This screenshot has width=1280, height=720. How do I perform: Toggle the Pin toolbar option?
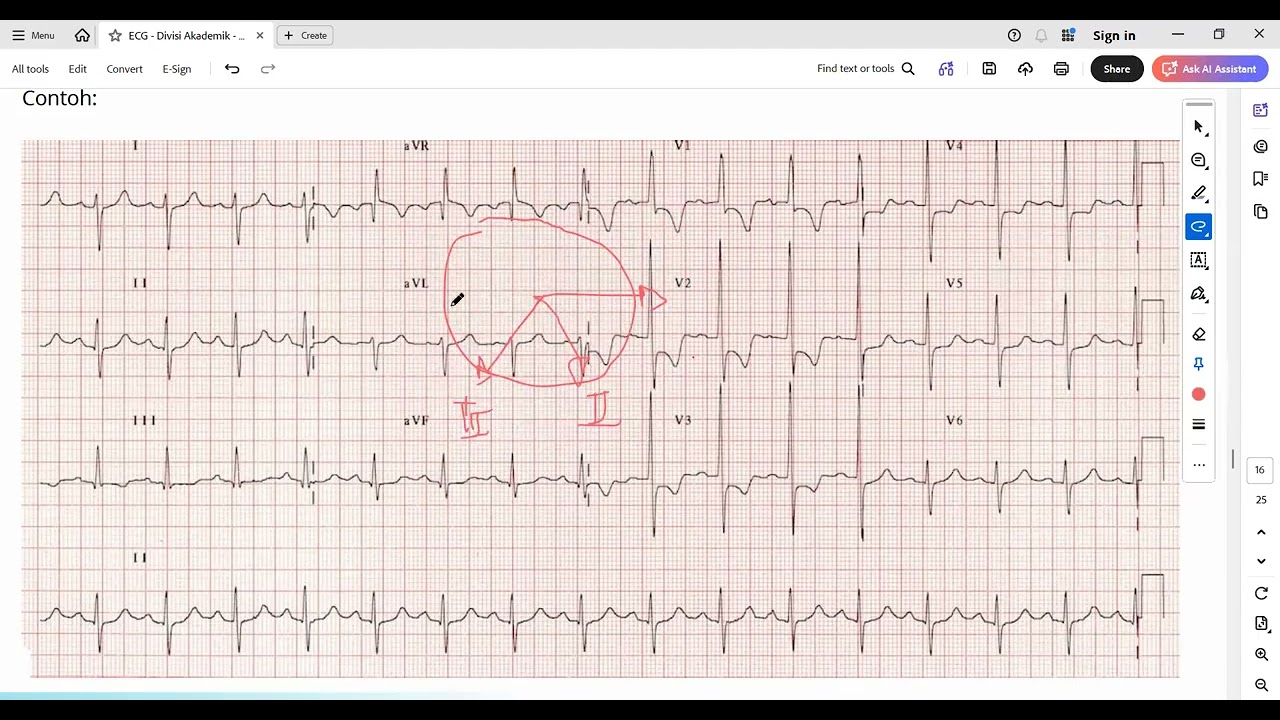coord(1199,364)
